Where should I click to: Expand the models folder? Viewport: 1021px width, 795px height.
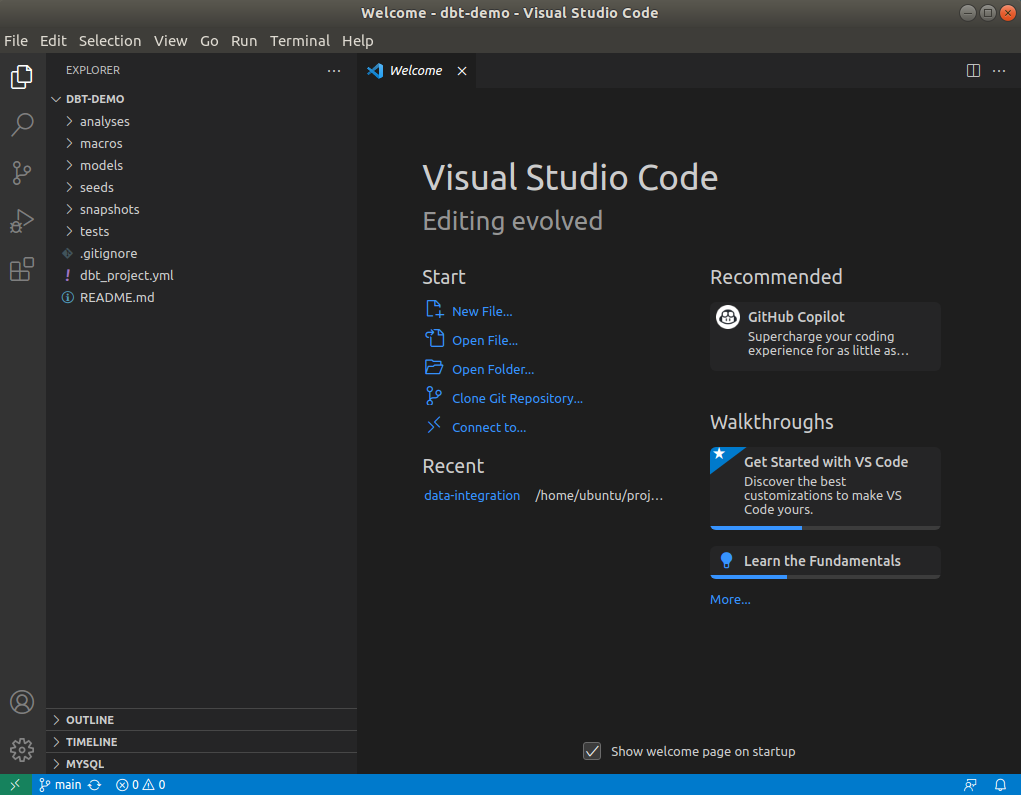(x=101, y=165)
